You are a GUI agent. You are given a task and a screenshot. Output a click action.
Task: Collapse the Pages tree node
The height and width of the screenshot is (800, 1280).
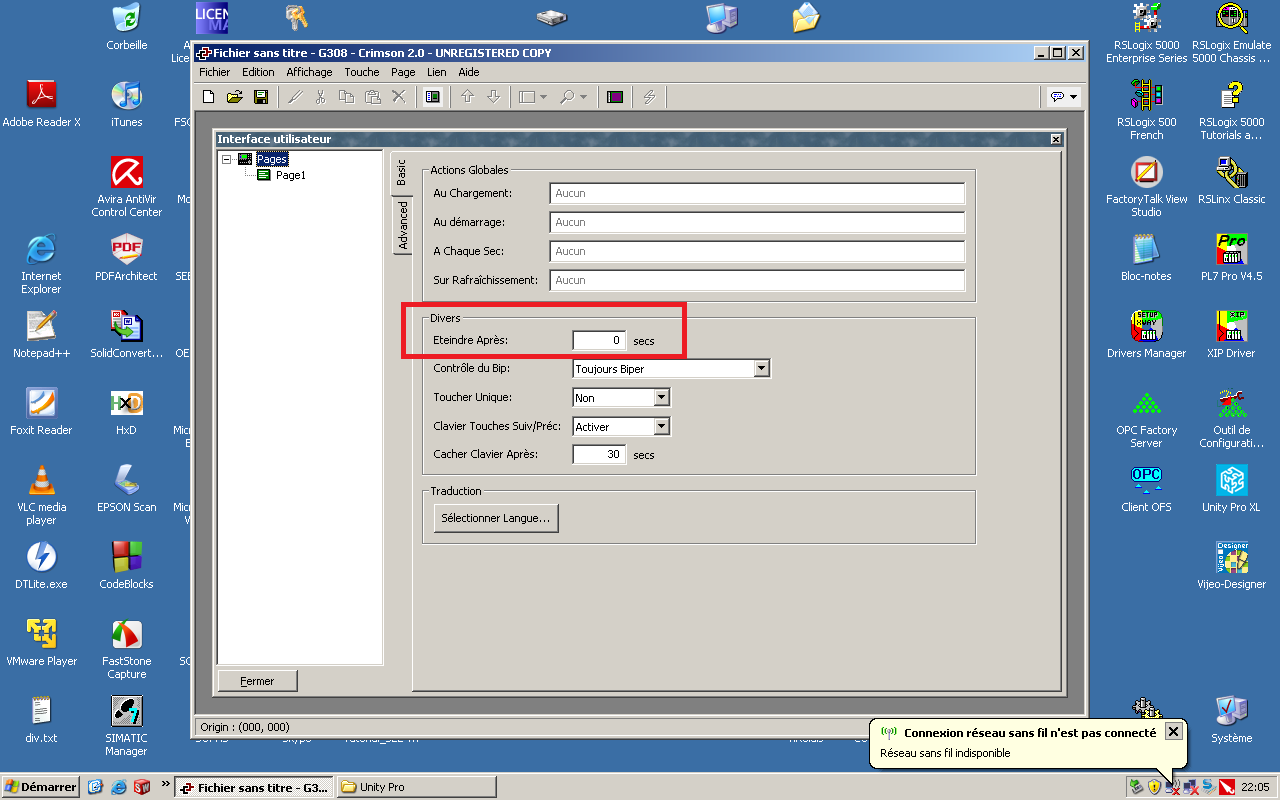coord(227,159)
